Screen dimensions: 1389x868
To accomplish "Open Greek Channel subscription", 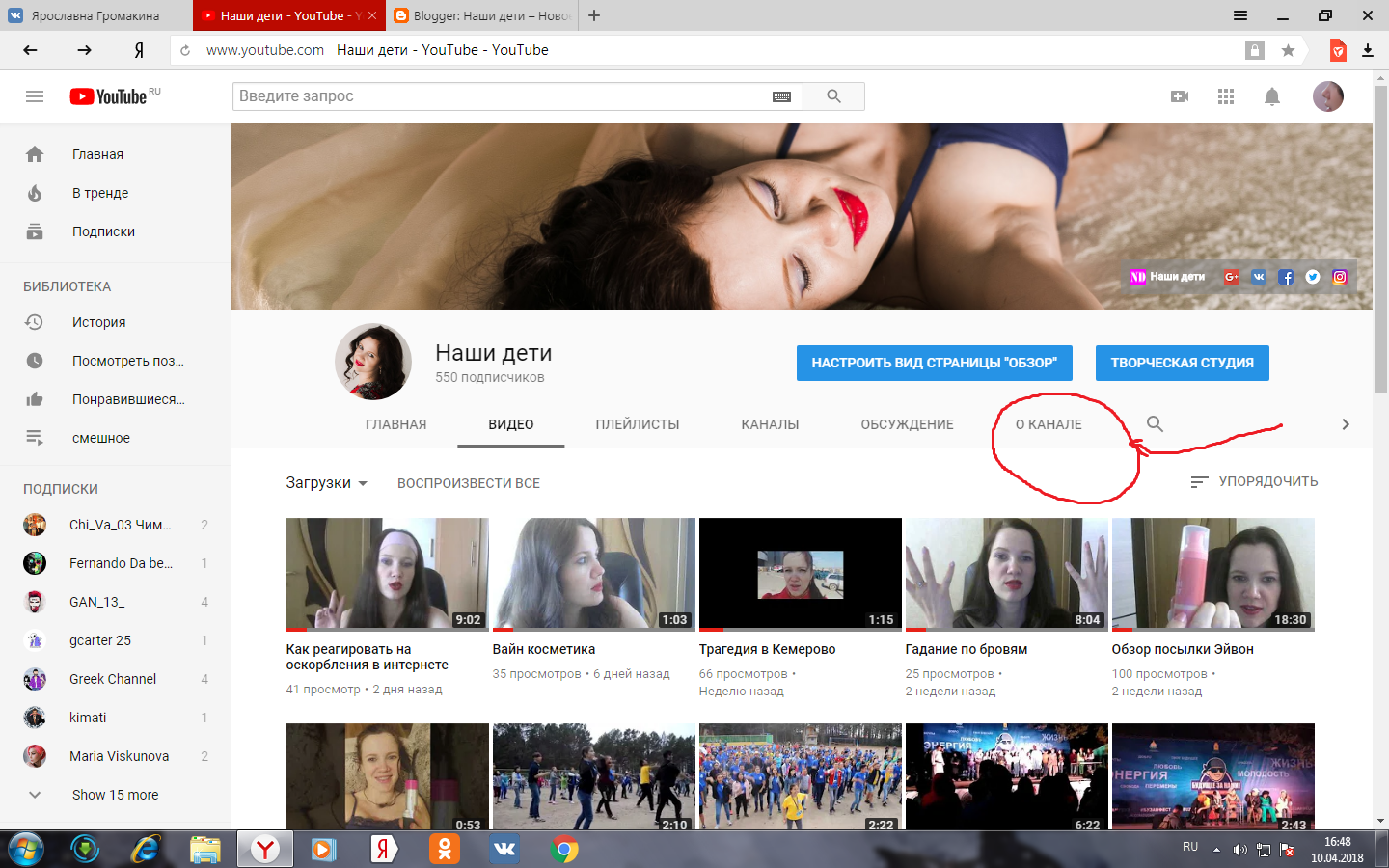I will 116,679.
